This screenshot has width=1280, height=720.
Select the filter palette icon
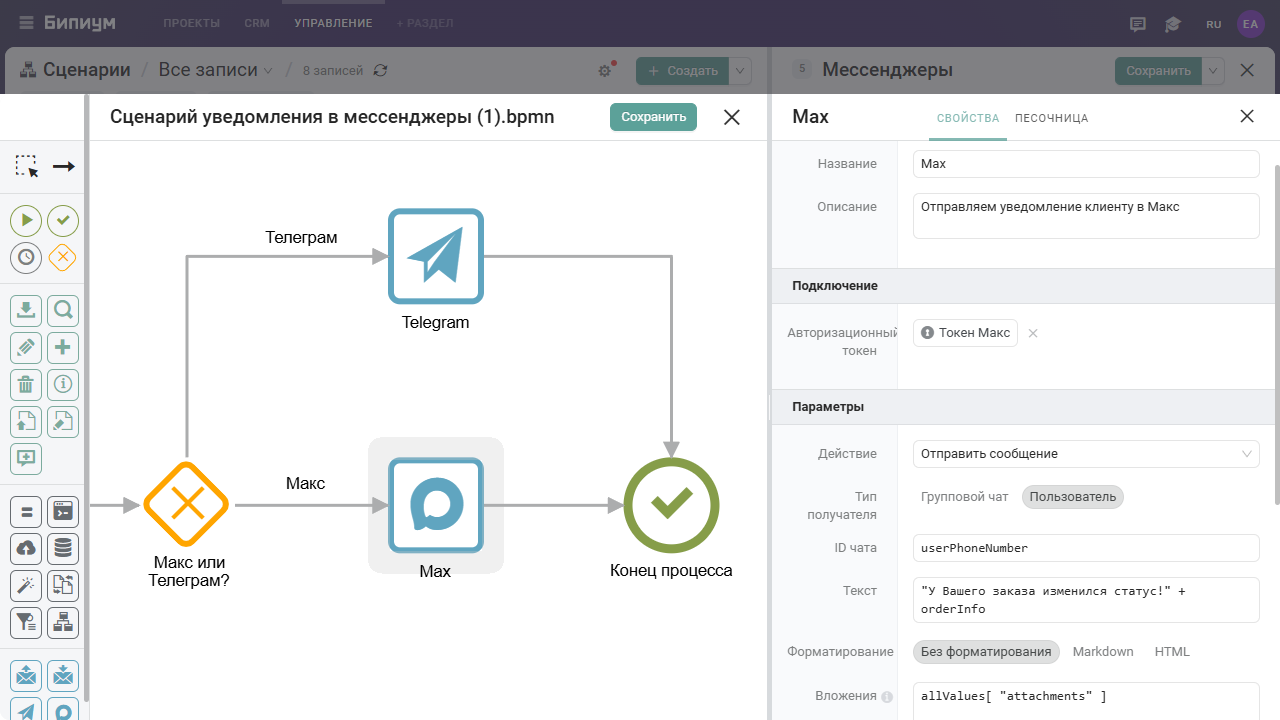[x=26, y=623]
